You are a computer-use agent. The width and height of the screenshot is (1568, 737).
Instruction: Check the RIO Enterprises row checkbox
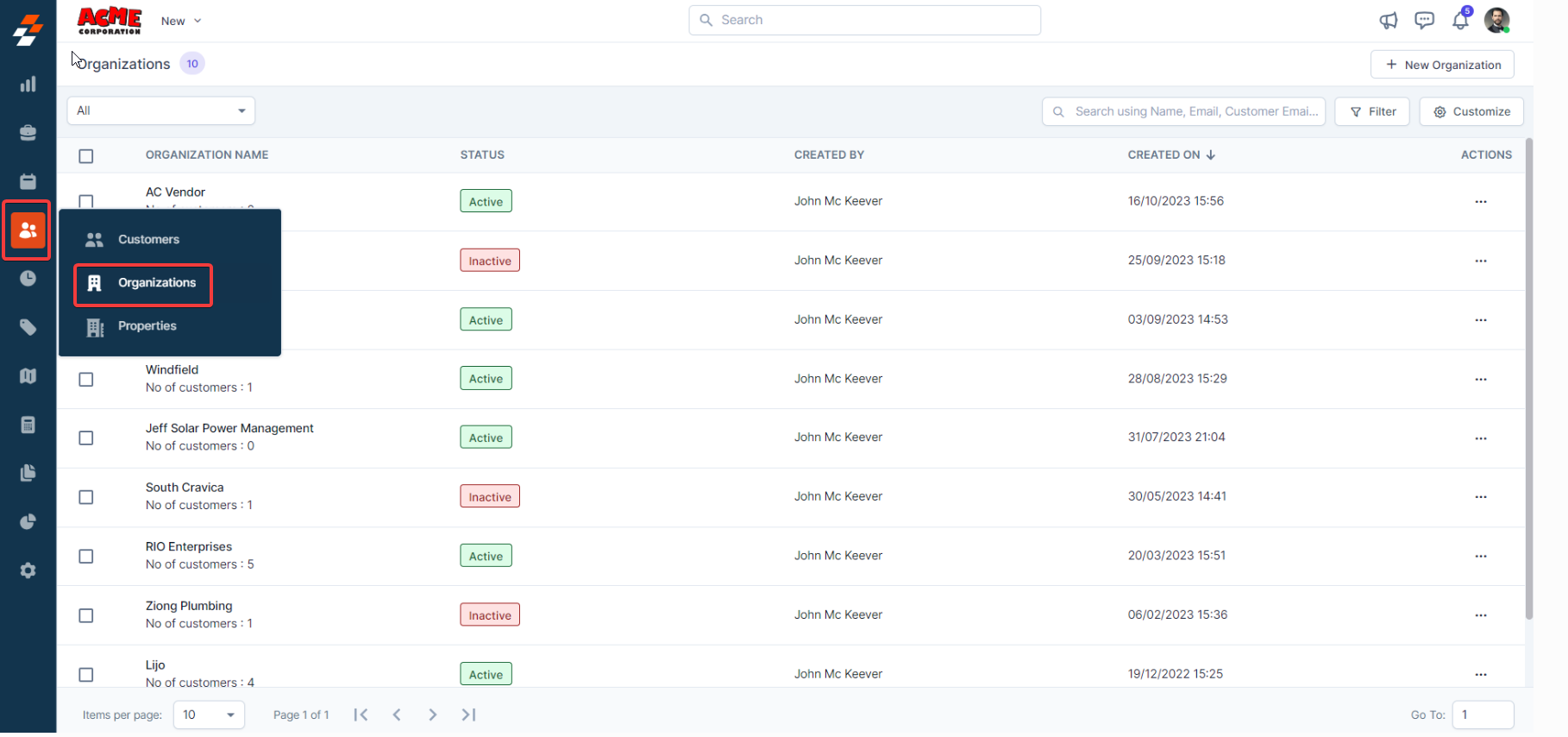tap(86, 557)
